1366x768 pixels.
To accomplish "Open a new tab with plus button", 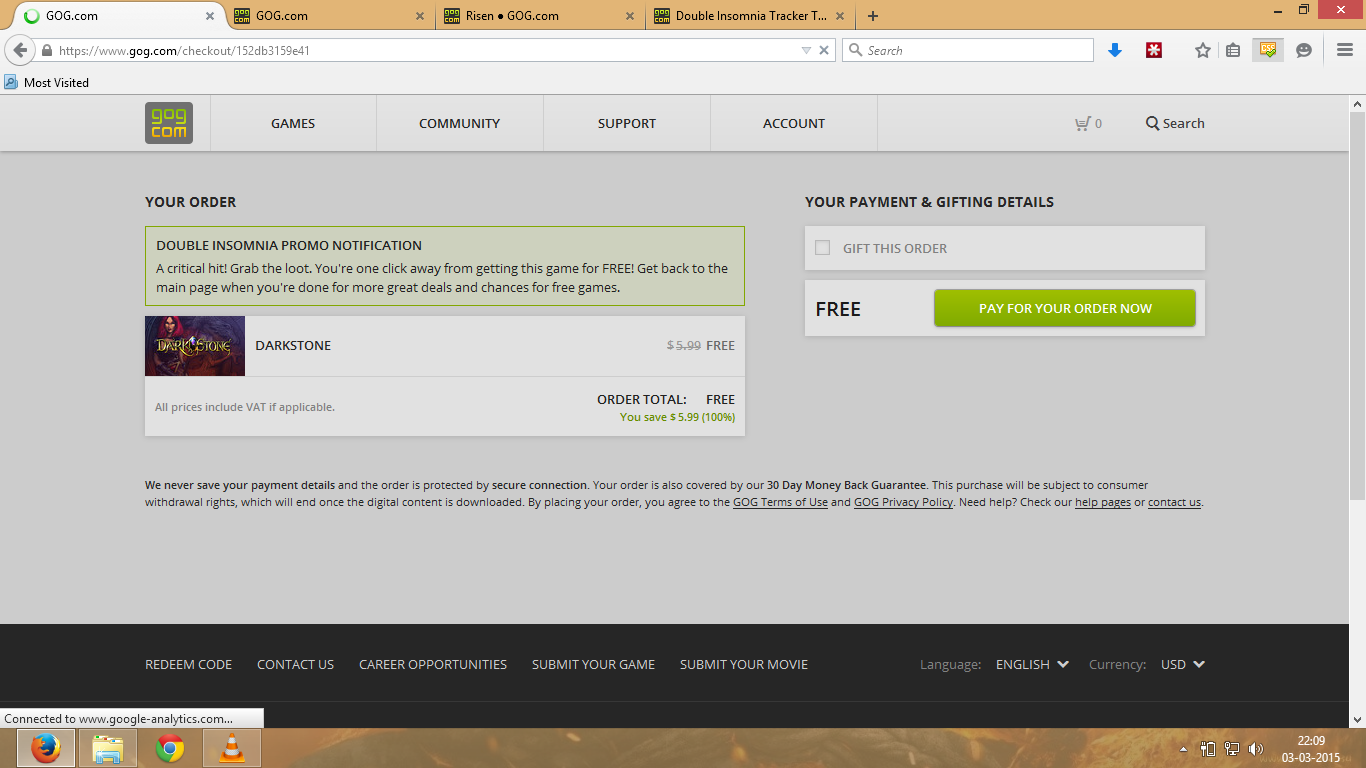I will 873,16.
